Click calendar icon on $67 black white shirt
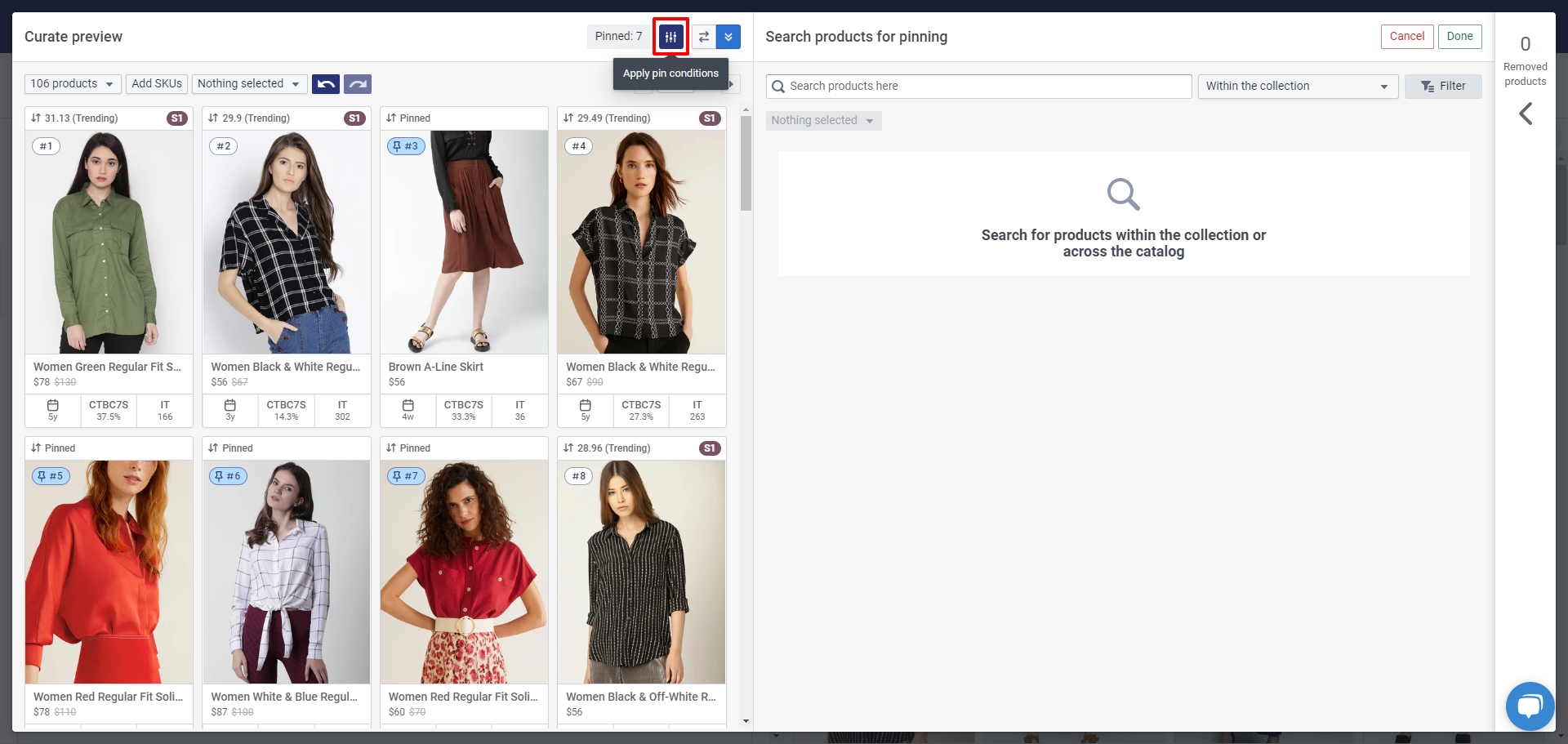Image resolution: width=1568 pixels, height=744 pixels. pyautogui.click(x=586, y=406)
